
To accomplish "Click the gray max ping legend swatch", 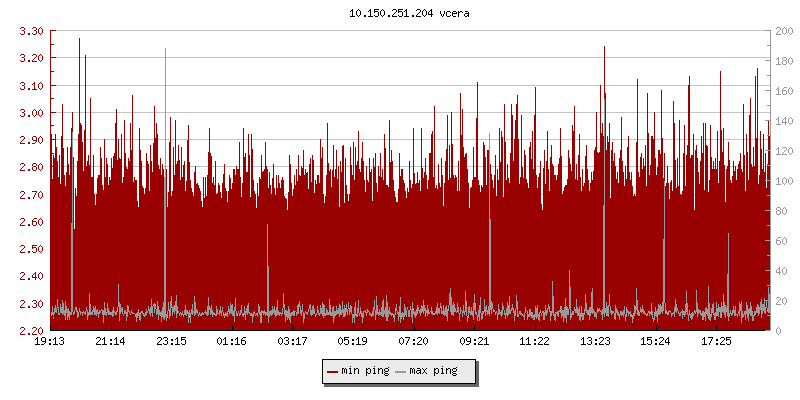I will coord(402,371).
